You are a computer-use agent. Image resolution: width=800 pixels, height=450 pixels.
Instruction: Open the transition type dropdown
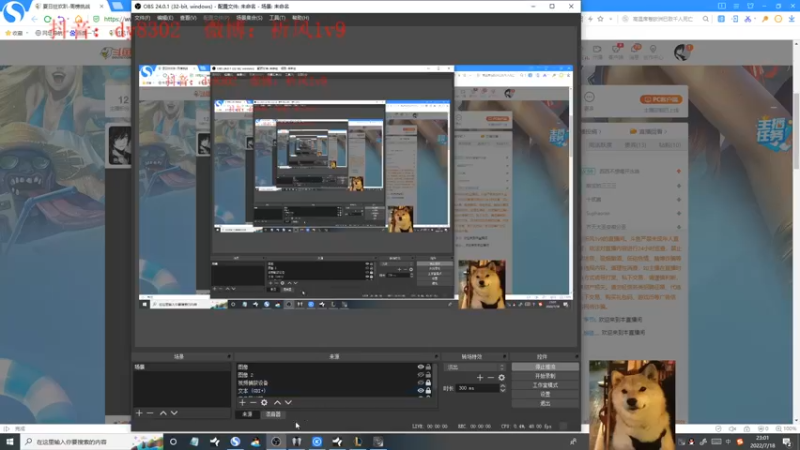pyautogui.click(x=475, y=367)
